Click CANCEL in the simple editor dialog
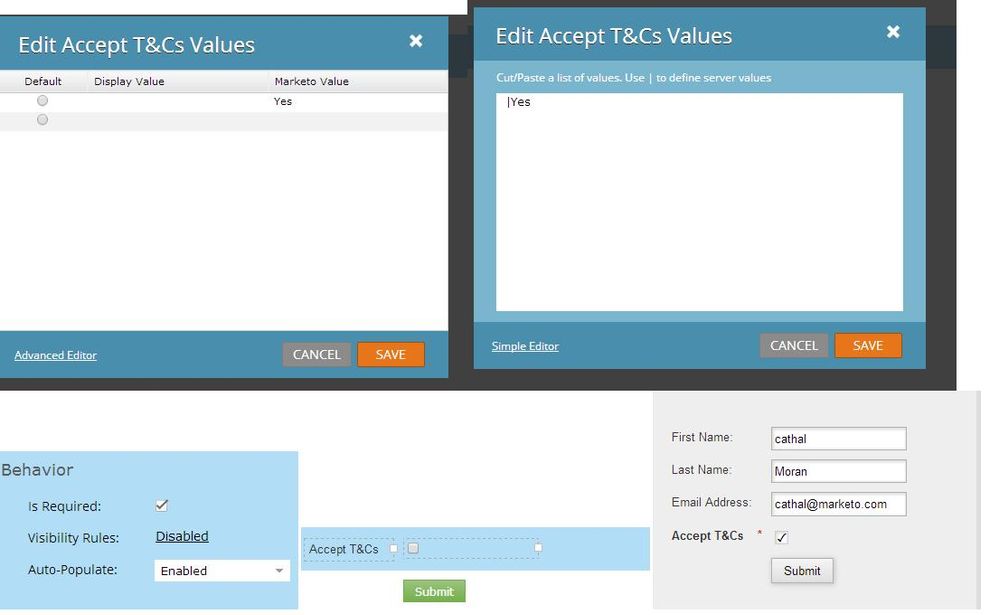This screenshot has width=999, height=615. click(317, 354)
